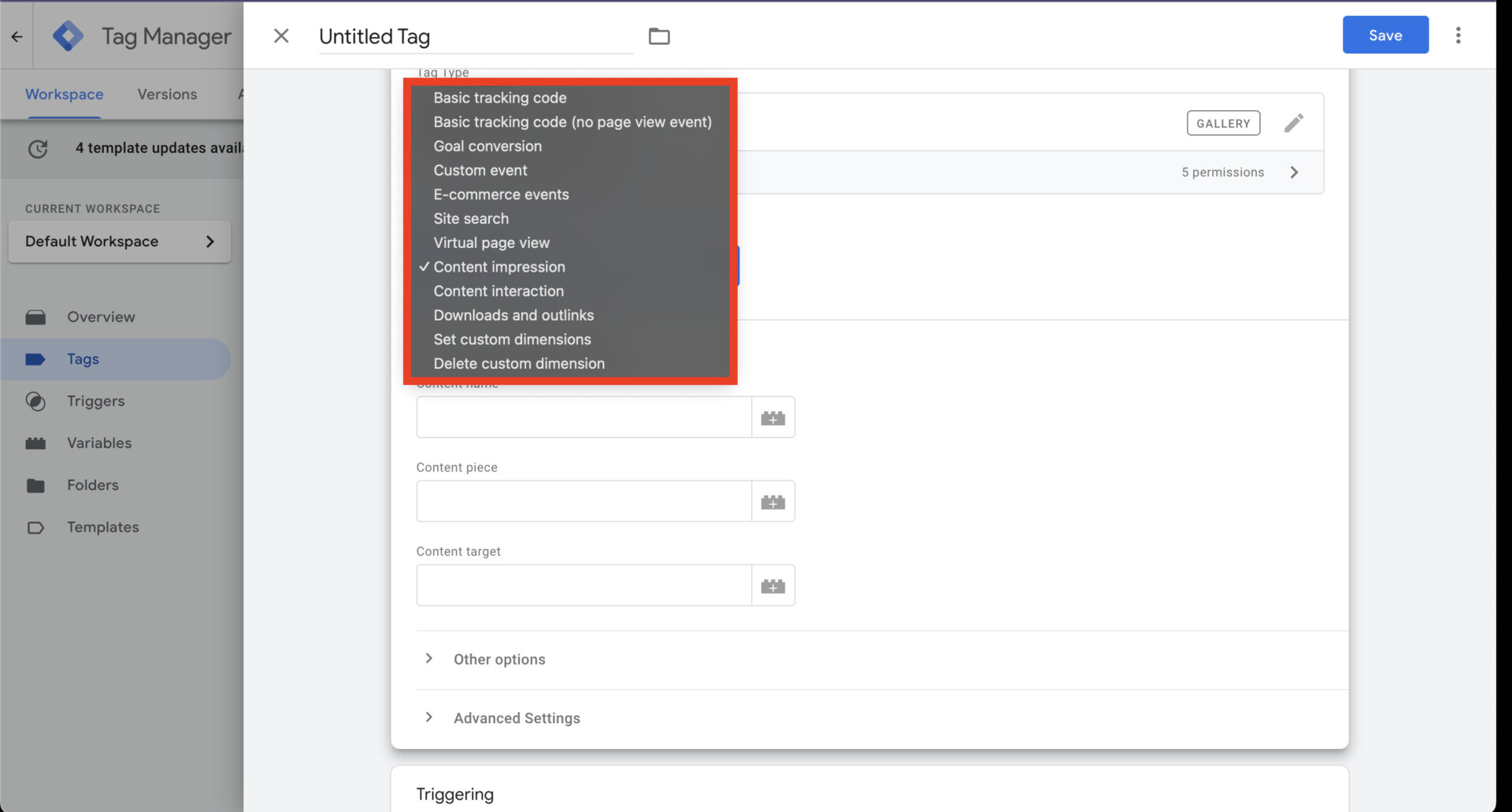Click variable picker icon for Content name
This screenshot has height=812, width=1512.
pyautogui.click(x=773, y=418)
